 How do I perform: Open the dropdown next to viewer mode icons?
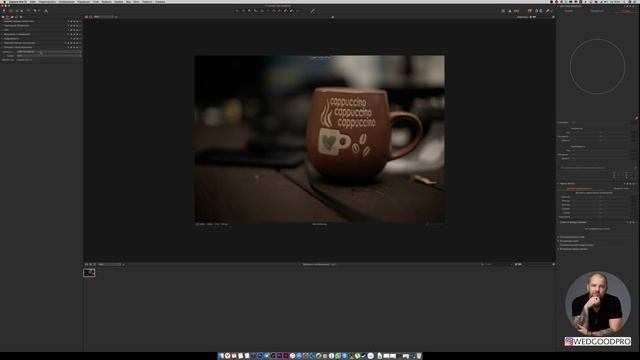tap(104, 17)
